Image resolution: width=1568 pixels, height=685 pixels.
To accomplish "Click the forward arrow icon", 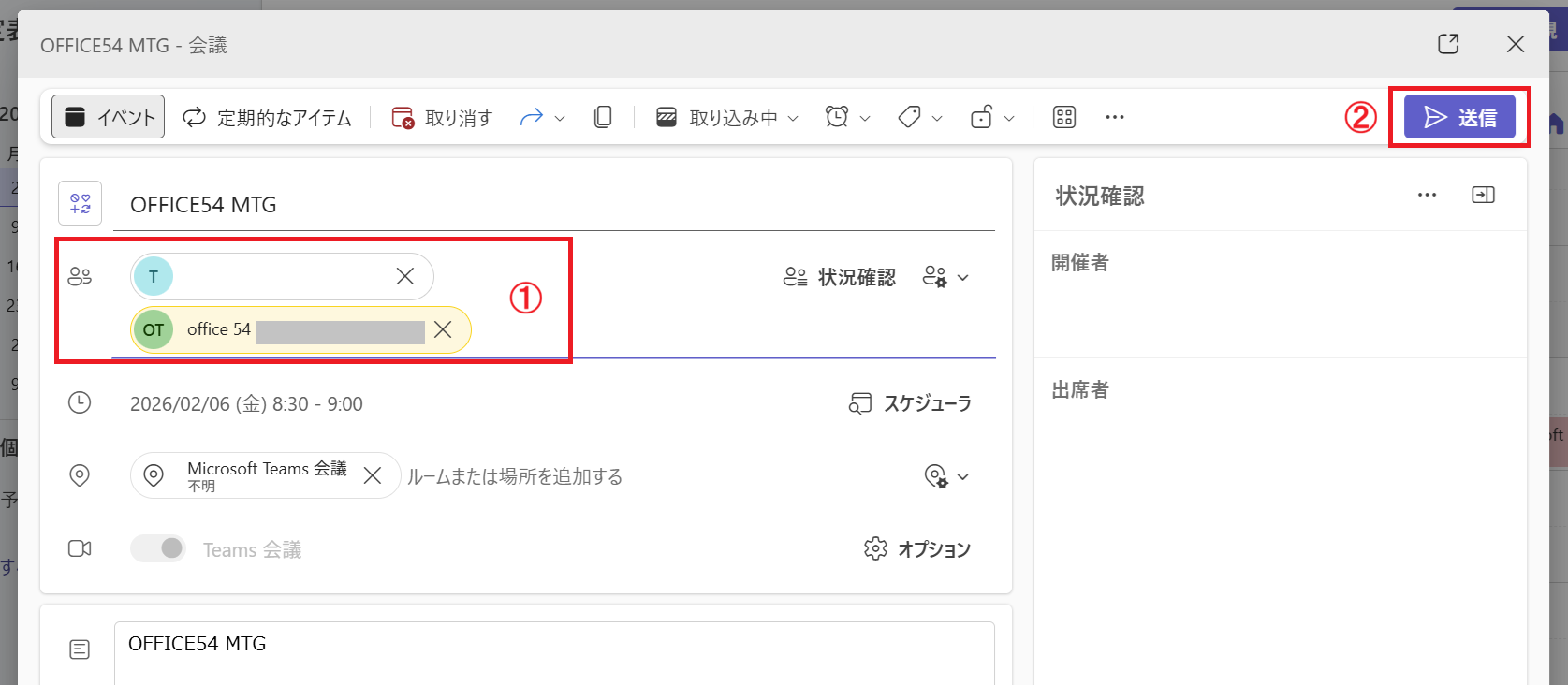I will click(532, 117).
